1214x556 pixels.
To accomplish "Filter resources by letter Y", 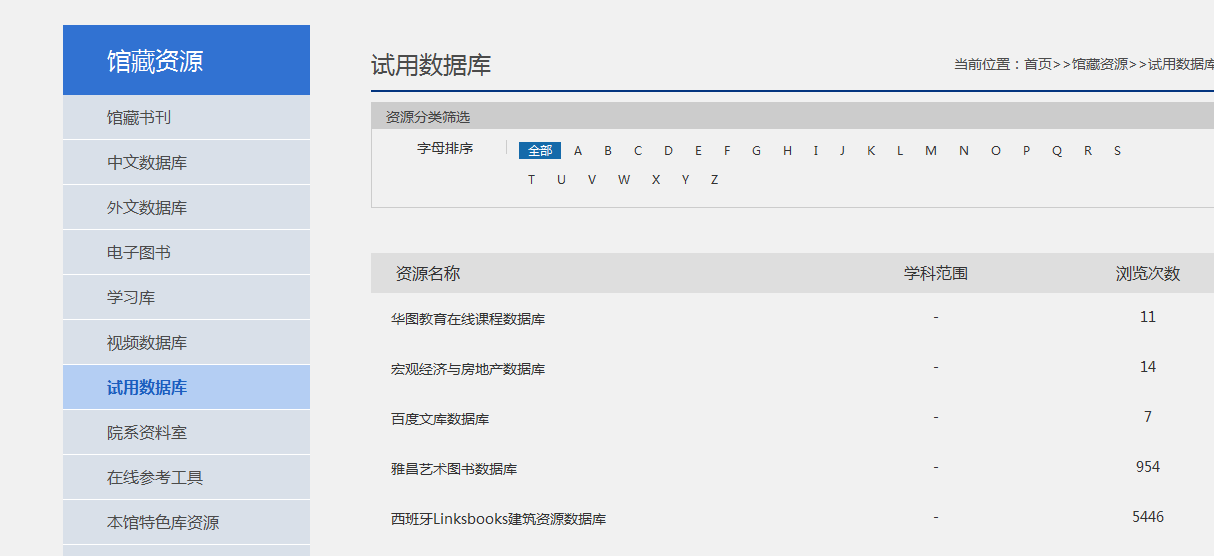I will tap(685, 180).
